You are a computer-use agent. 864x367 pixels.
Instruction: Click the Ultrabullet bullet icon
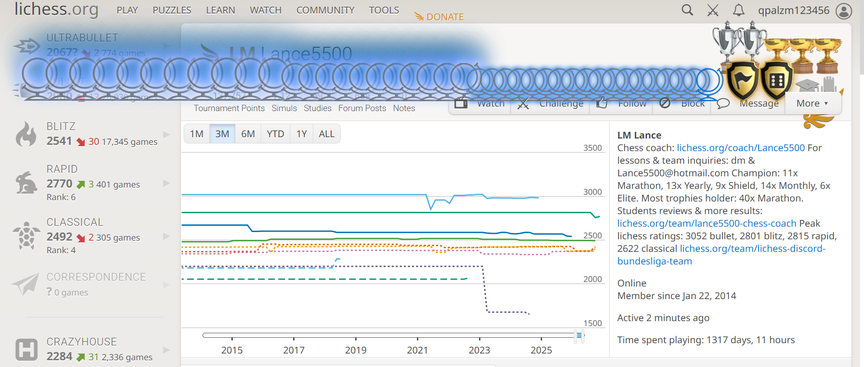coord(26,46)
